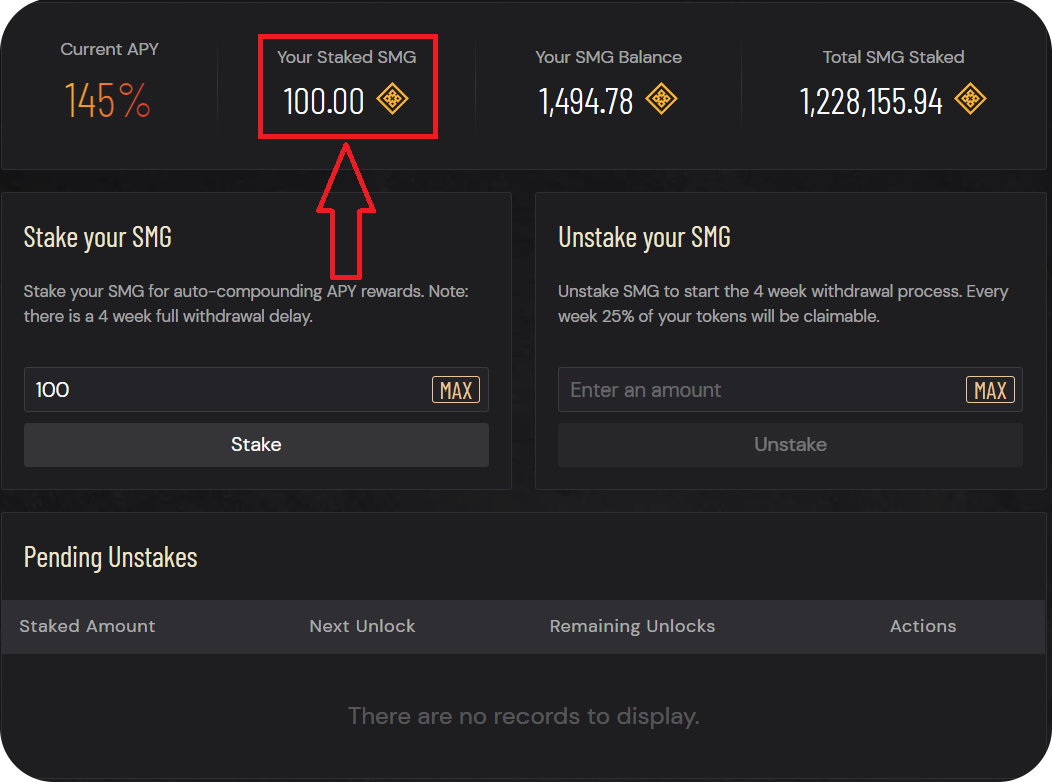Click SMG token icon beside Total SMG Staked
Image resolution: width=1052 pixels, height=782 pixels.
[970, 99]
